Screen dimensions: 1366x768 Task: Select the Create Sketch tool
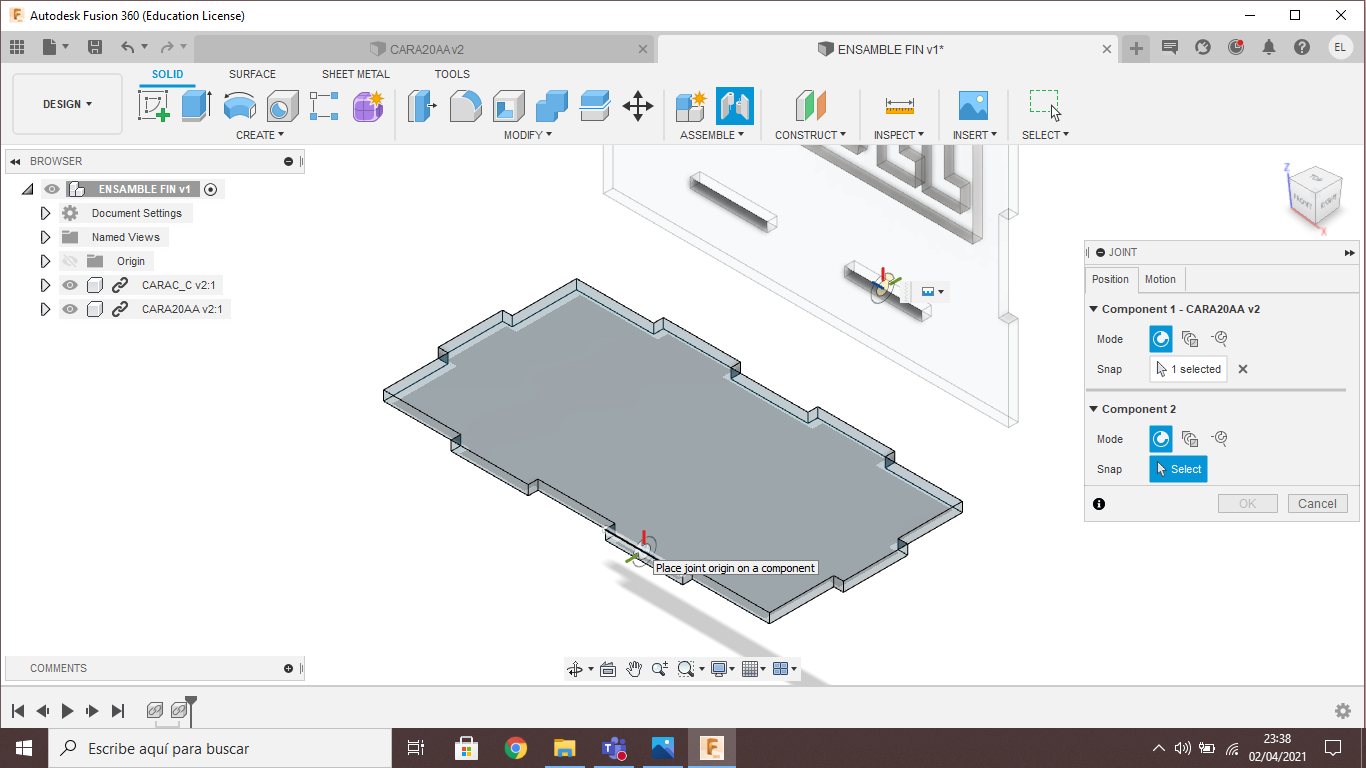153,105
